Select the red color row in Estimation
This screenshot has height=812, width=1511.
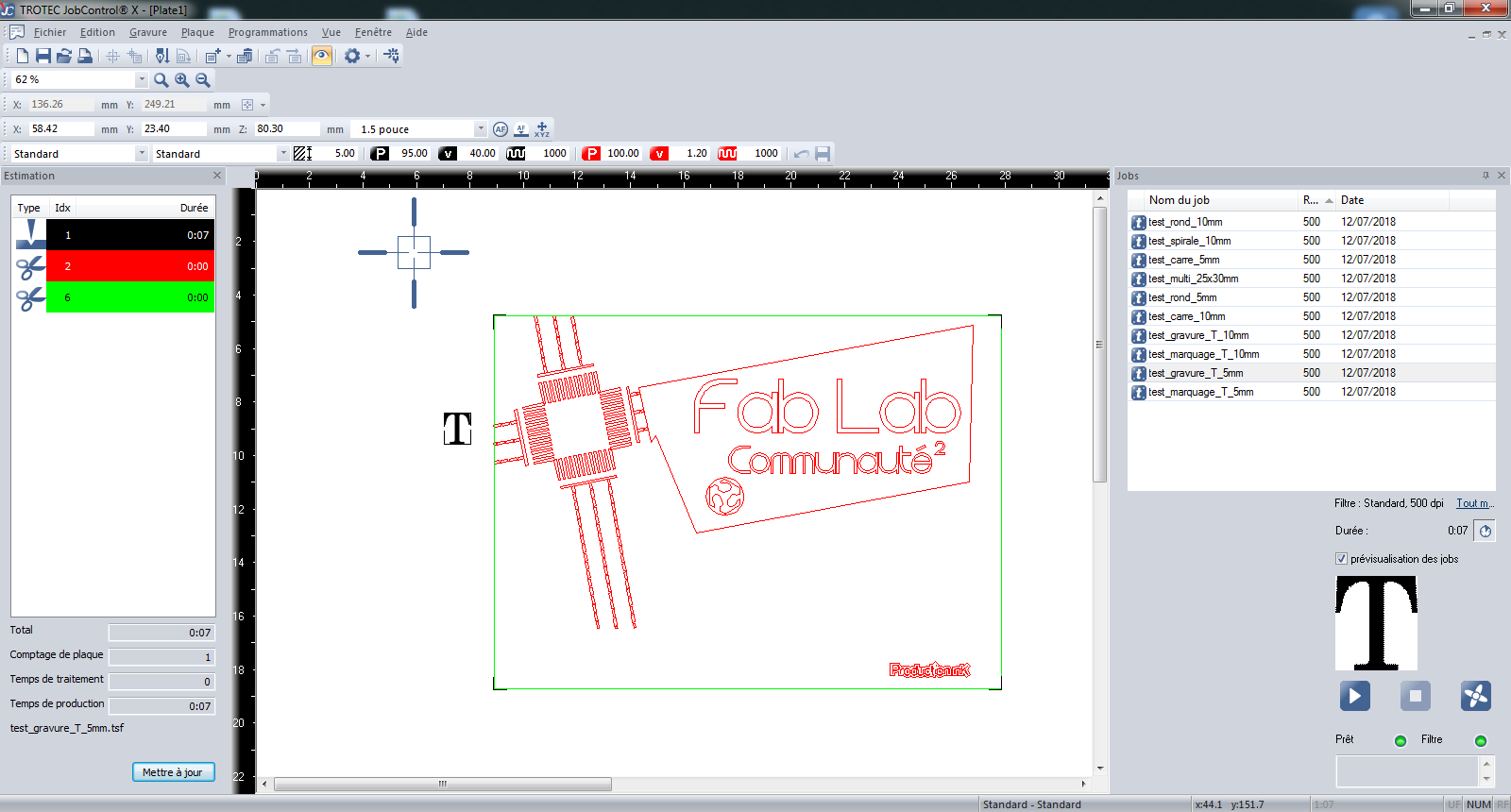click(x=129, y=266)
